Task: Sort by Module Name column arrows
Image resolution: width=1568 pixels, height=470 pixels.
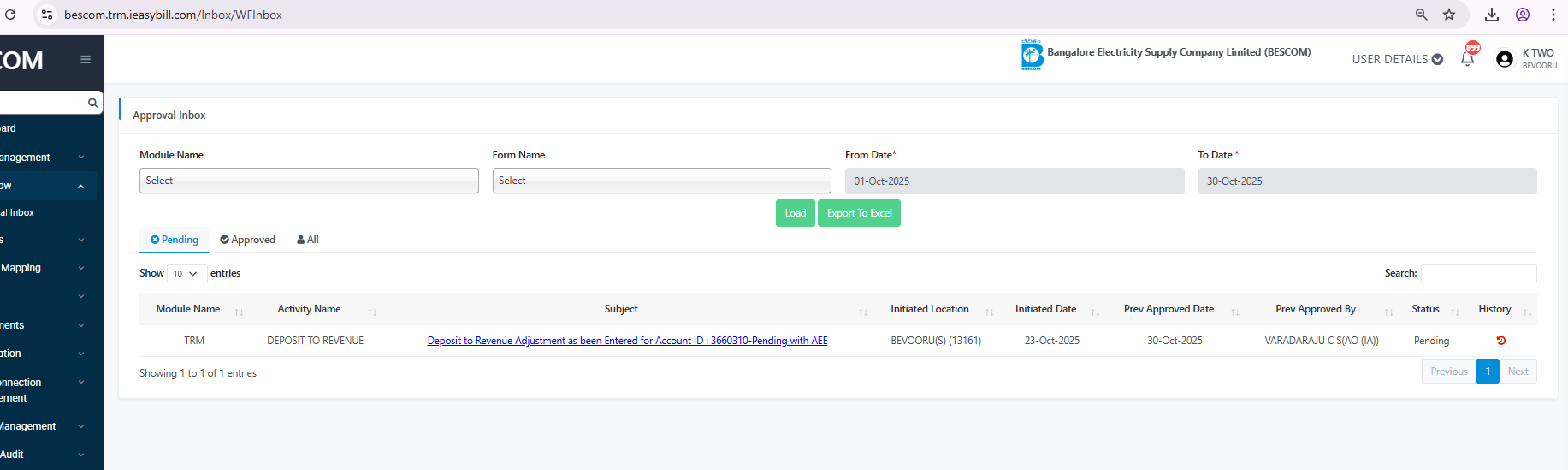Action: [239, 312]
